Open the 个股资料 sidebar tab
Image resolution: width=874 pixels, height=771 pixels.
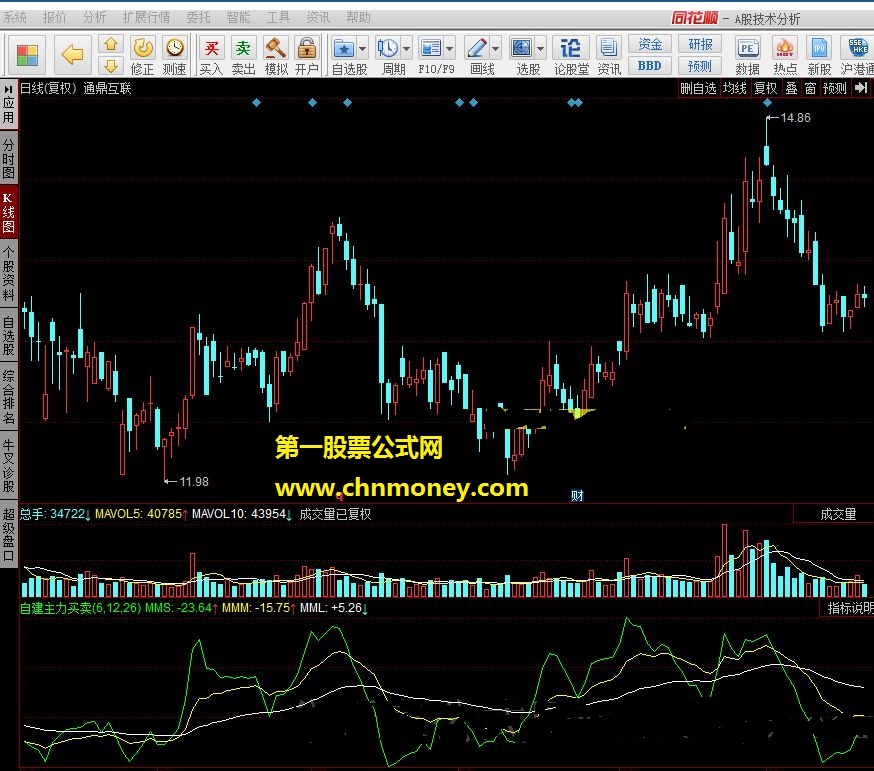pos(8,274)
